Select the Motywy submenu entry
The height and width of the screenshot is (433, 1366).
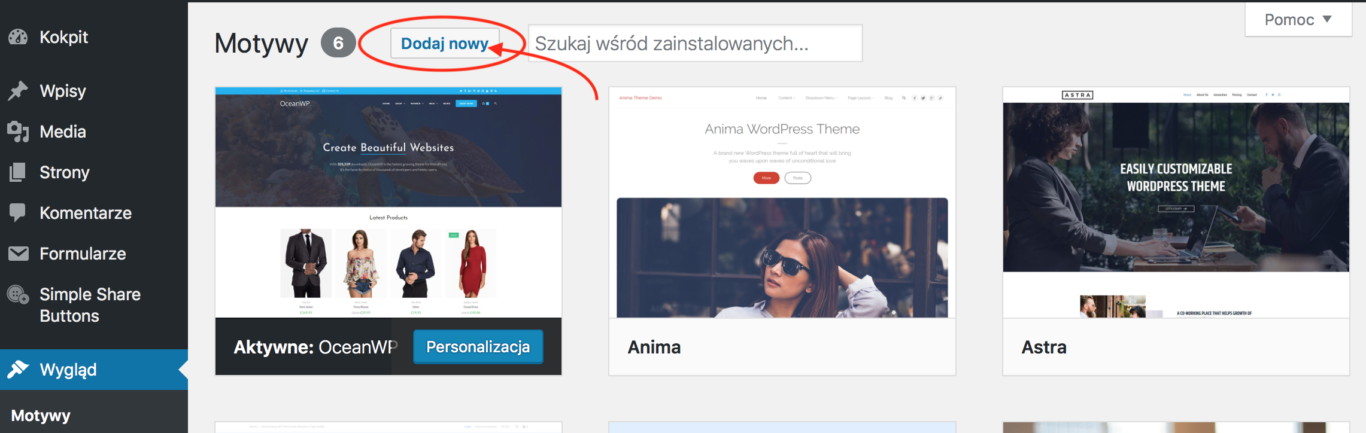click(x=41, y=415)
